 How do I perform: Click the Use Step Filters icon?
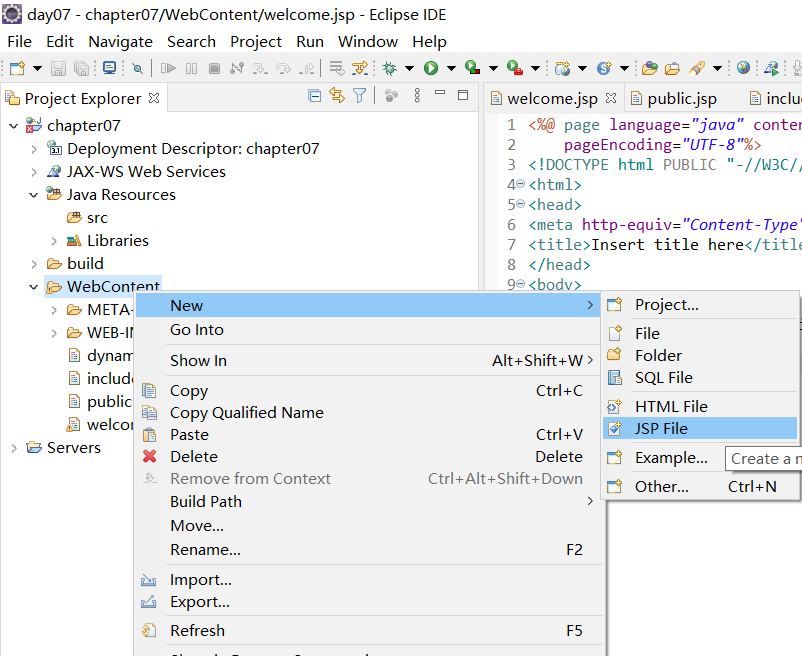click(360, 68)
